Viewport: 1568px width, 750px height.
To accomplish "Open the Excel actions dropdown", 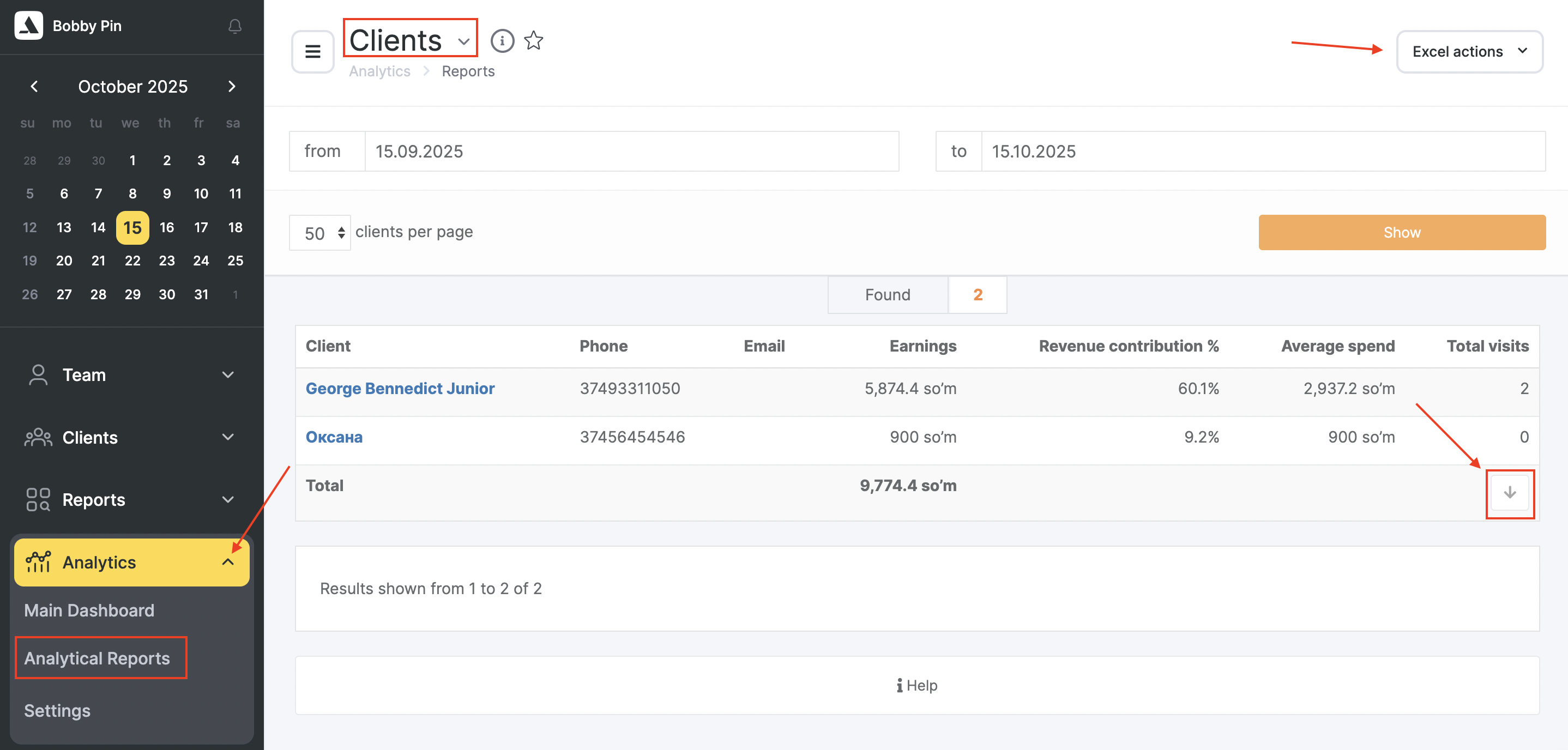I will point(1469,52).
